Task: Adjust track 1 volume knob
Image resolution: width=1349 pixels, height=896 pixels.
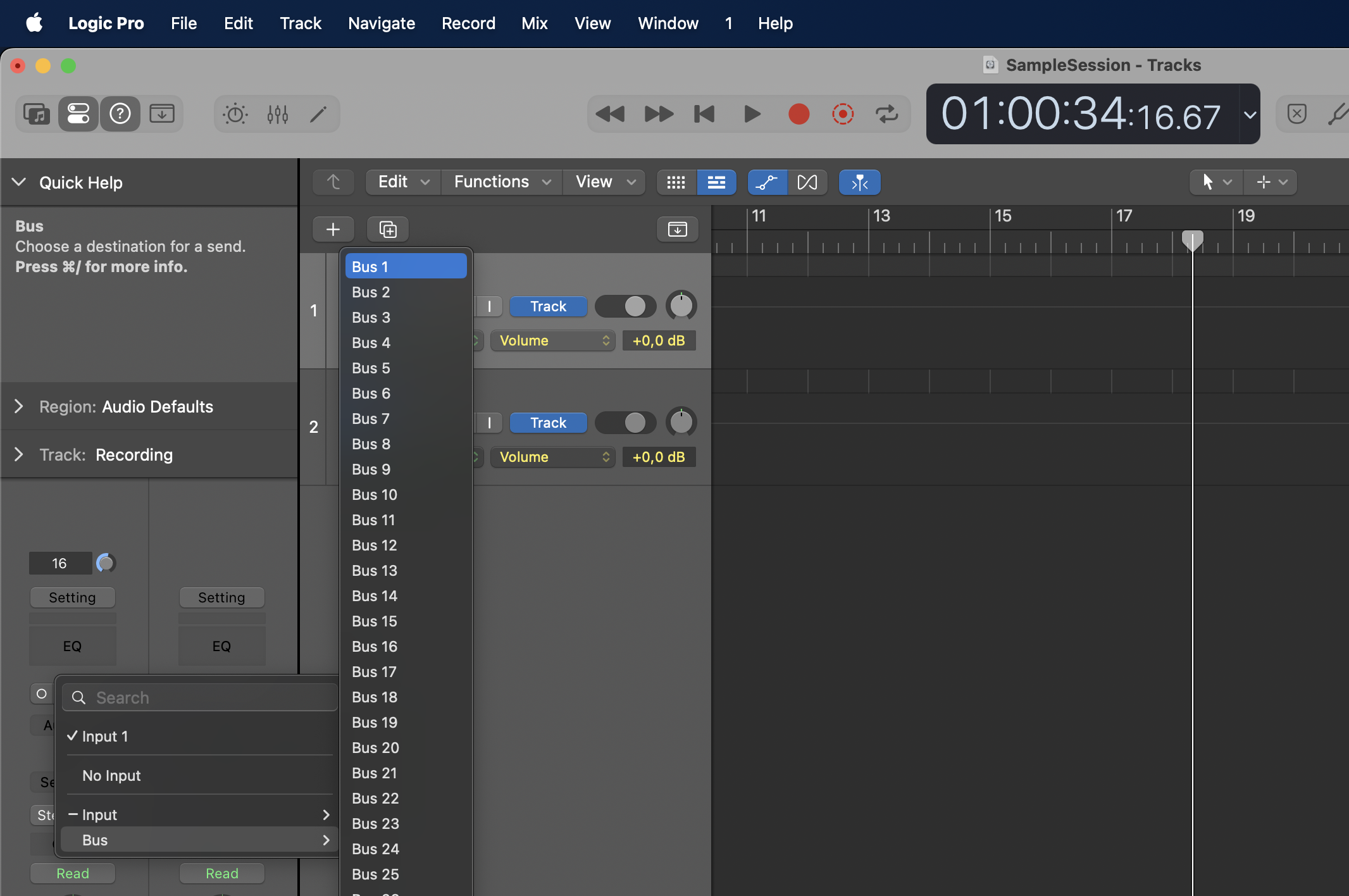Action: [681, 306]
